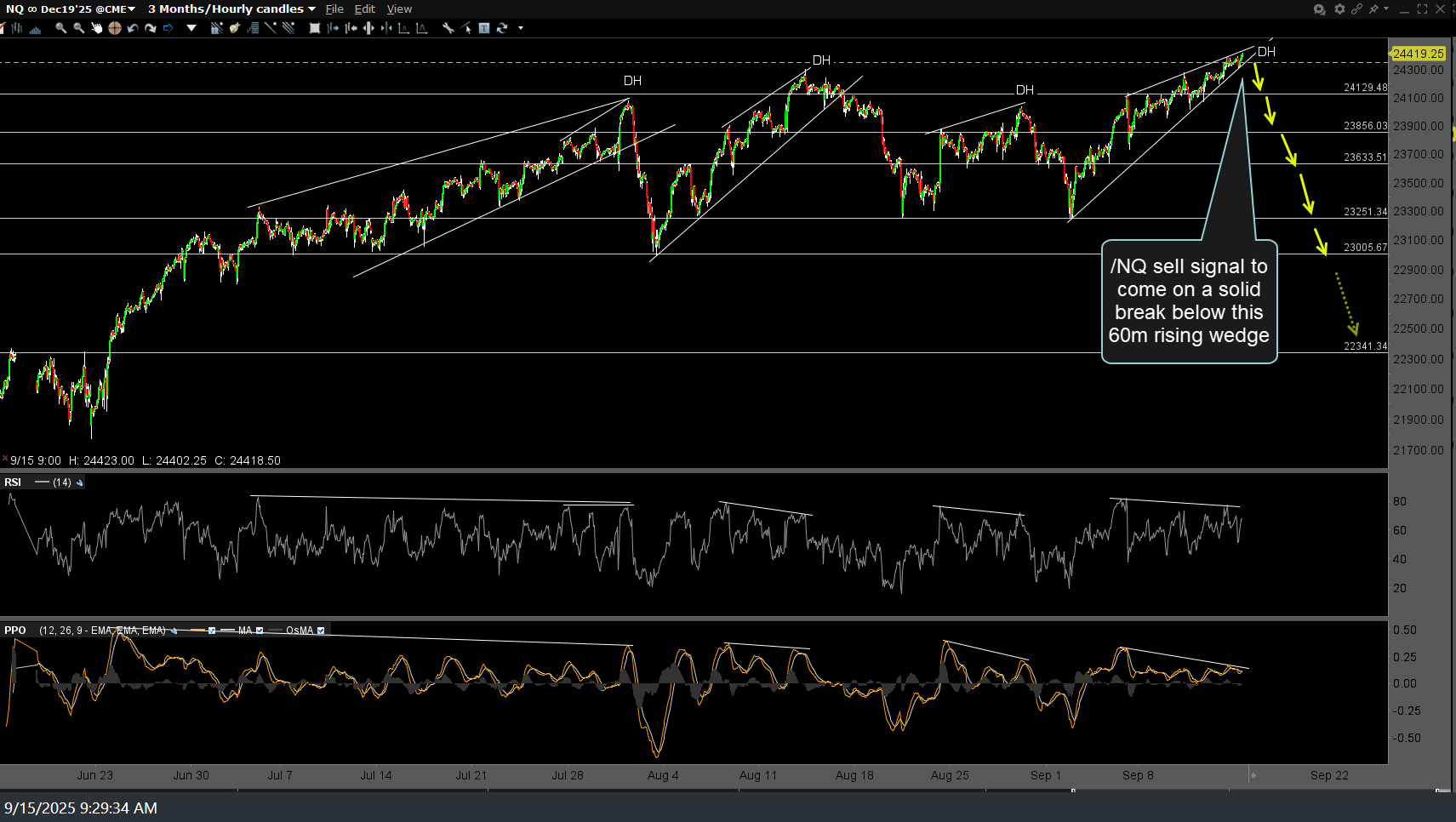Uncheck the PPO MA line checkbox
The width and height of the screenshot is (1456, 822).
(260, 631)
